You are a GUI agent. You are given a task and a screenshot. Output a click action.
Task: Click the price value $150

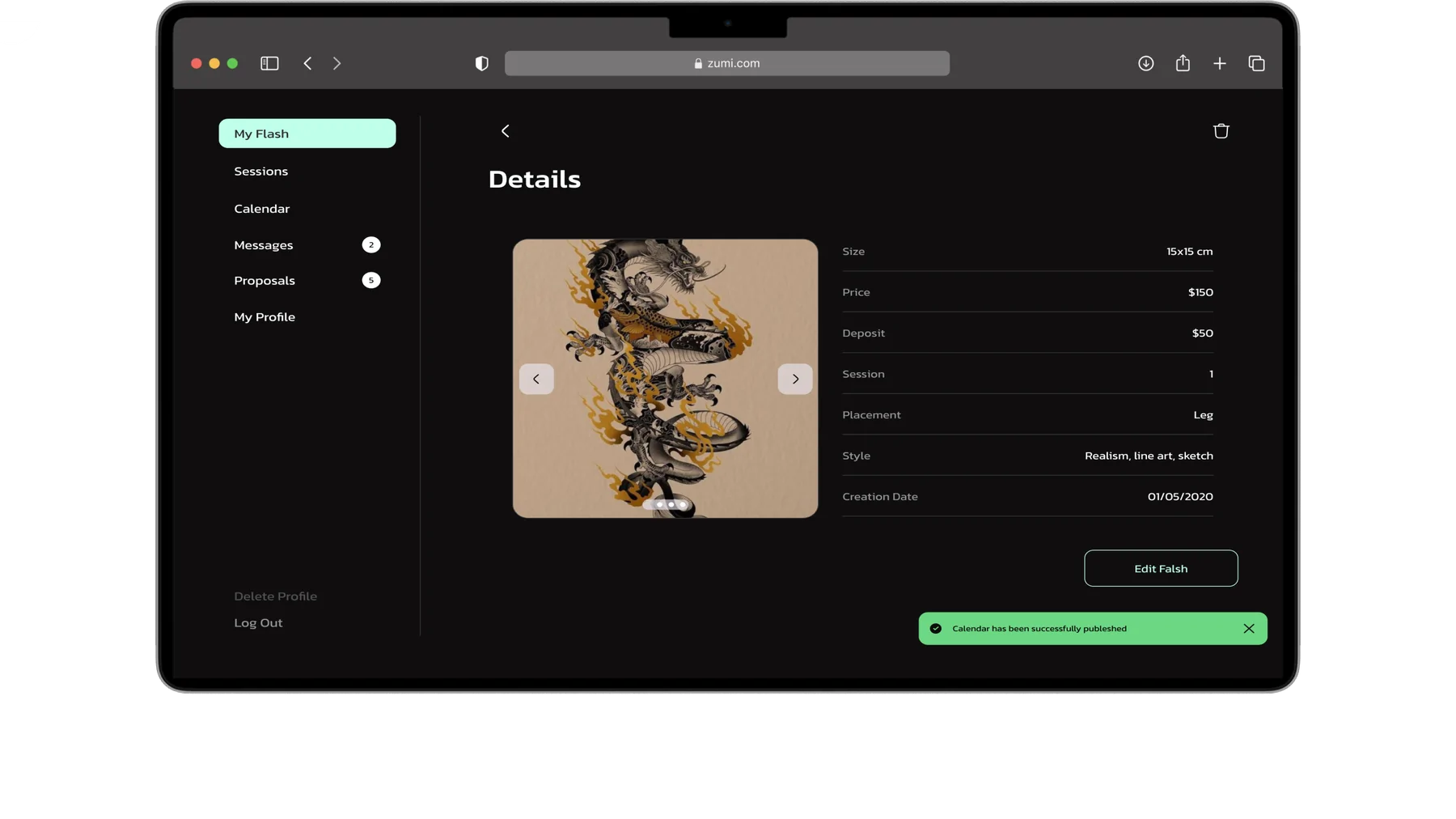click(x=1200, y=292)
